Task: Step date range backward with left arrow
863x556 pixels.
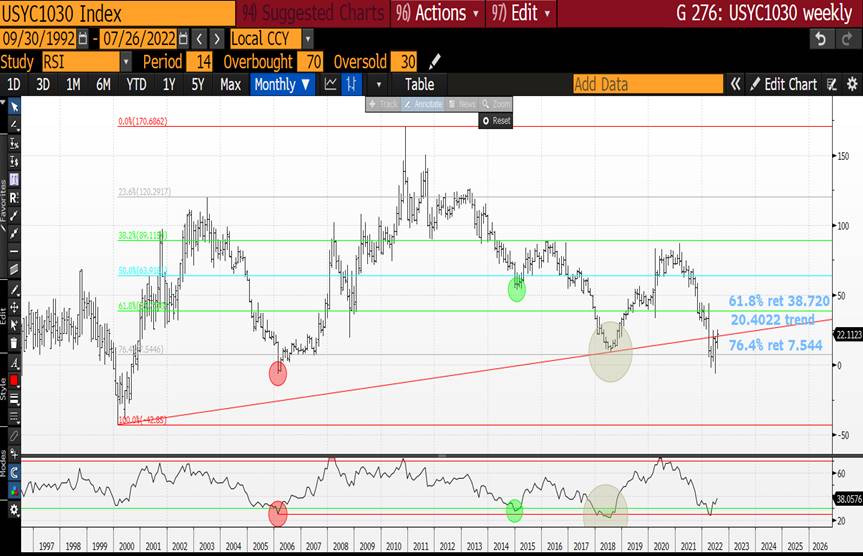Action: tap(199, 39)
